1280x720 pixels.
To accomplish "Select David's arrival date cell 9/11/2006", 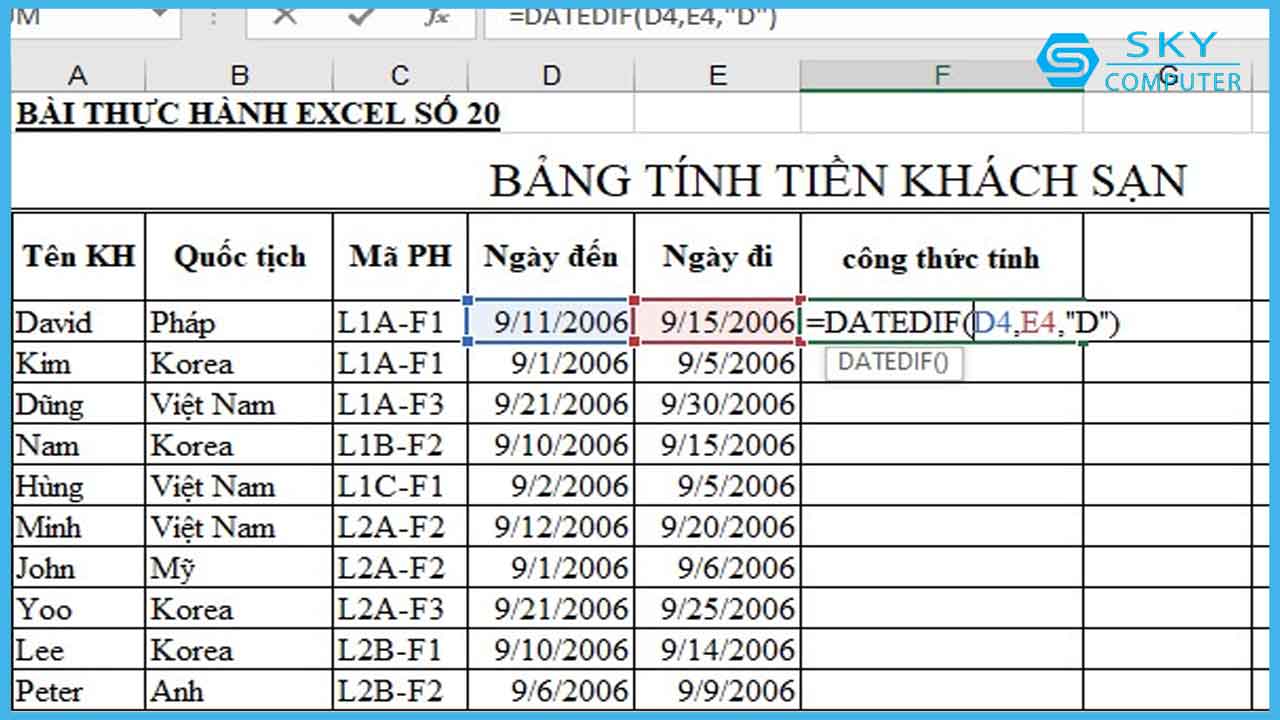I will (551, 322).
